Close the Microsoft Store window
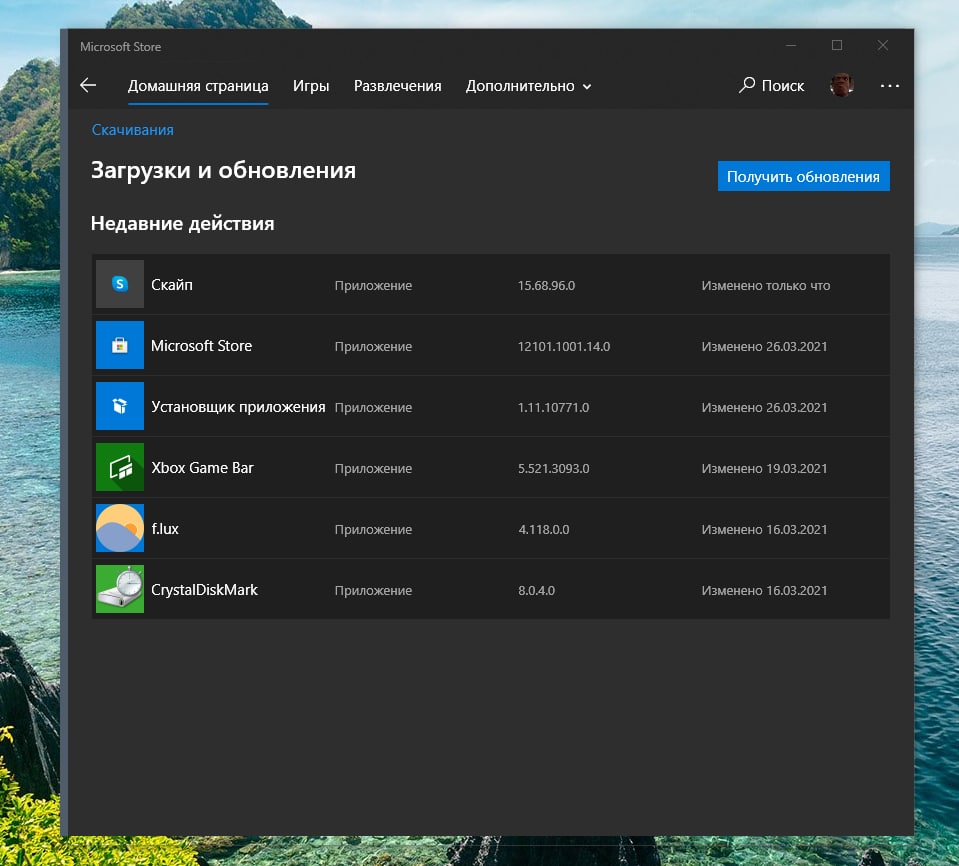 (x=883, y=45)
